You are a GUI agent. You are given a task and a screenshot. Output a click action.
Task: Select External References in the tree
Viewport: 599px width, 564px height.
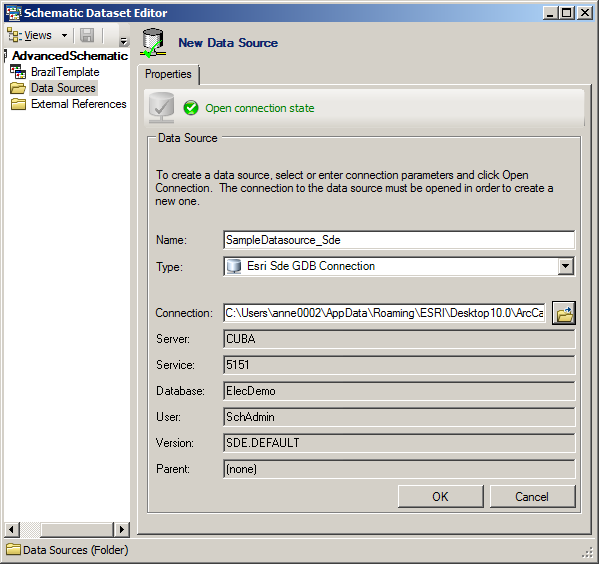click(79, 104)
